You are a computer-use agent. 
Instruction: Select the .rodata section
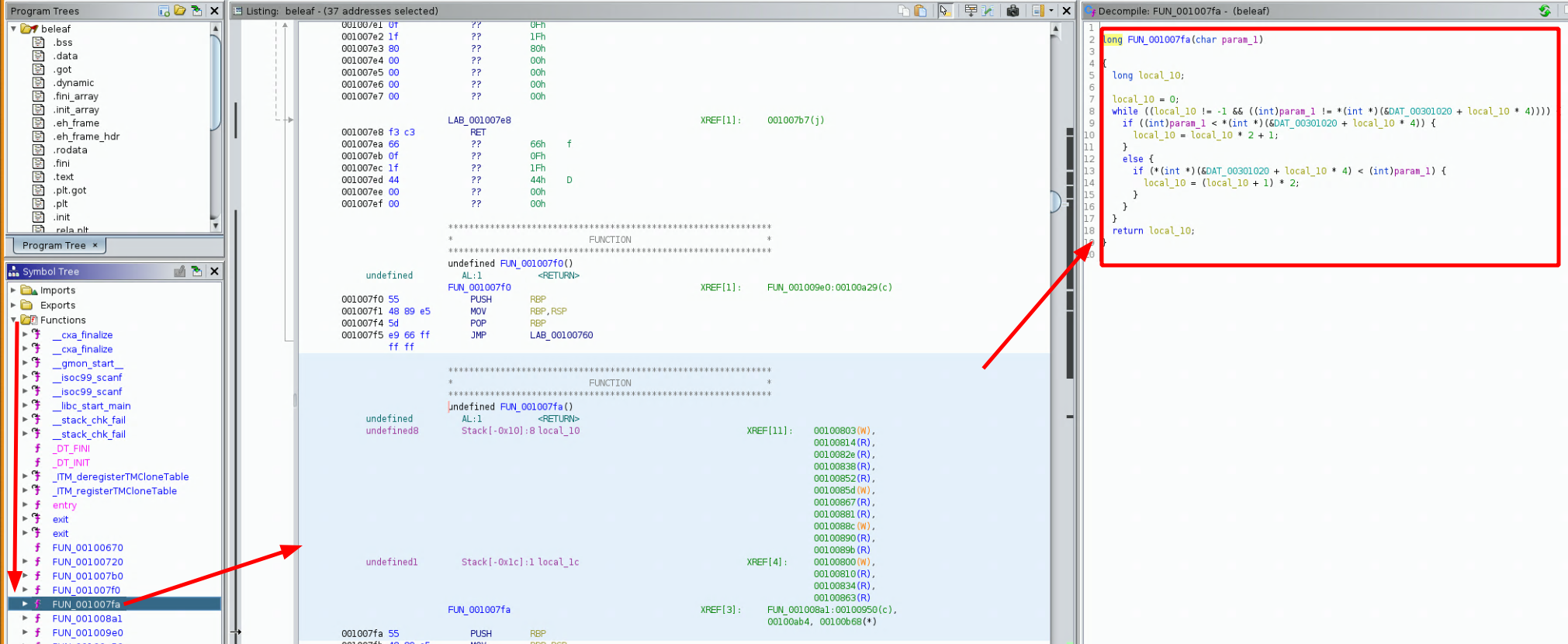pyautogui.click(x=70, y=151)
